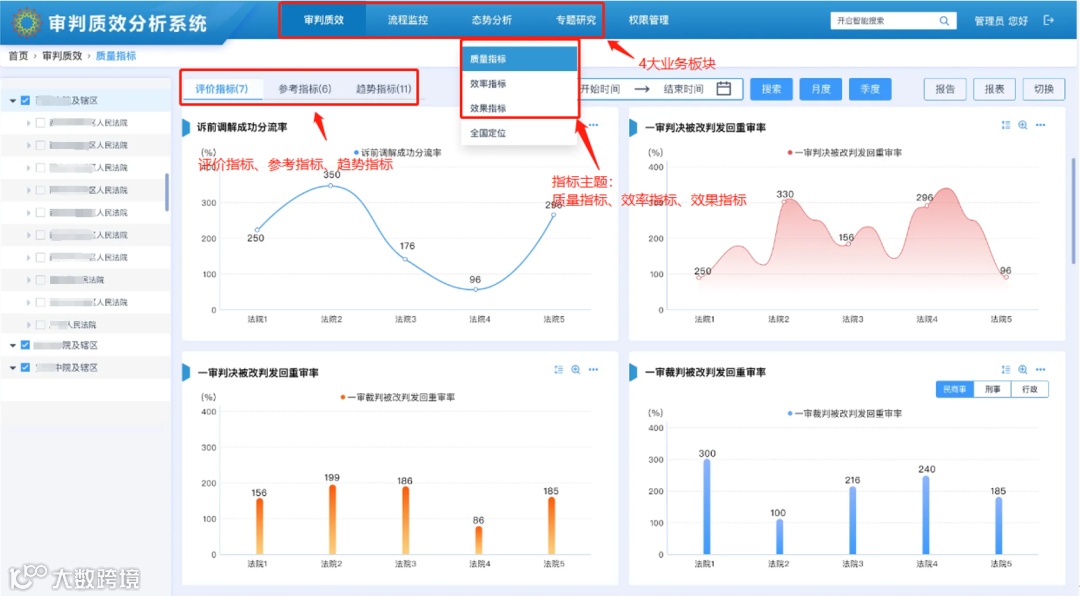
Task: Go to 首页 in the breadcrumb
Action: 18,56
